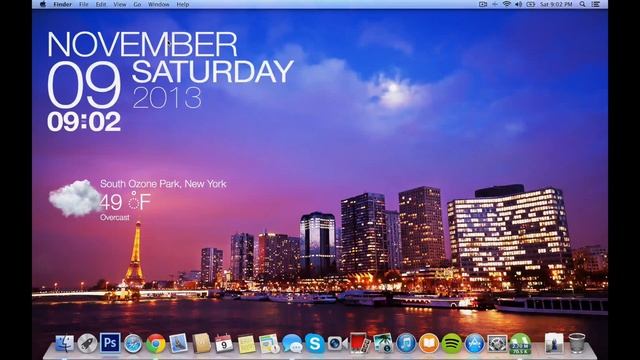The height and width of the screenshot is (360, 640).
Task: Open green network monitor icon in Dock
Action: coord(520,344)
